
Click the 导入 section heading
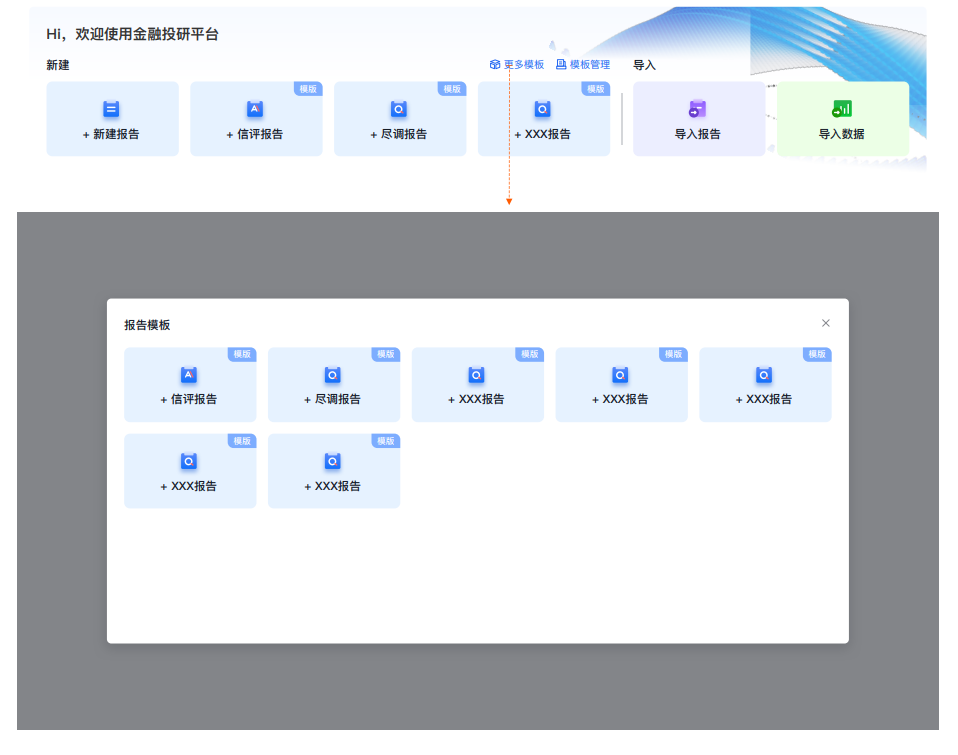[645, 65]
